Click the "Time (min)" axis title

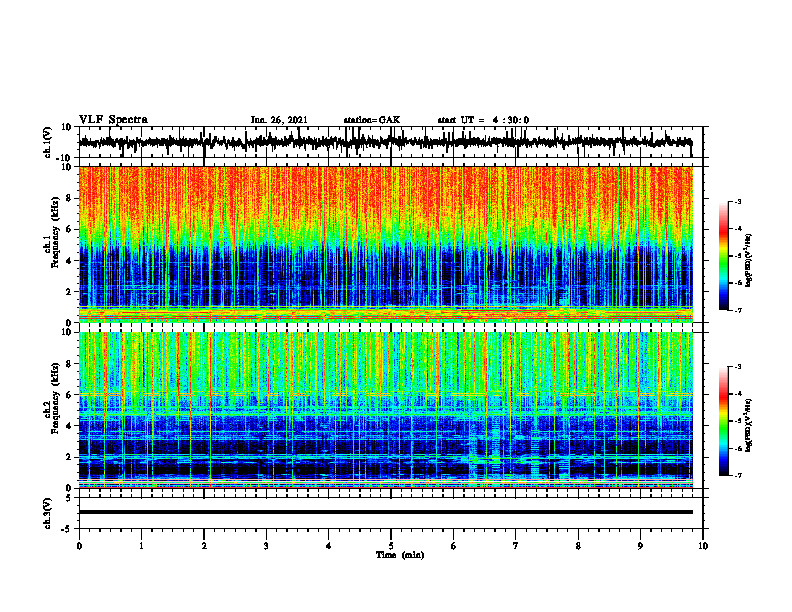[400, 555]
